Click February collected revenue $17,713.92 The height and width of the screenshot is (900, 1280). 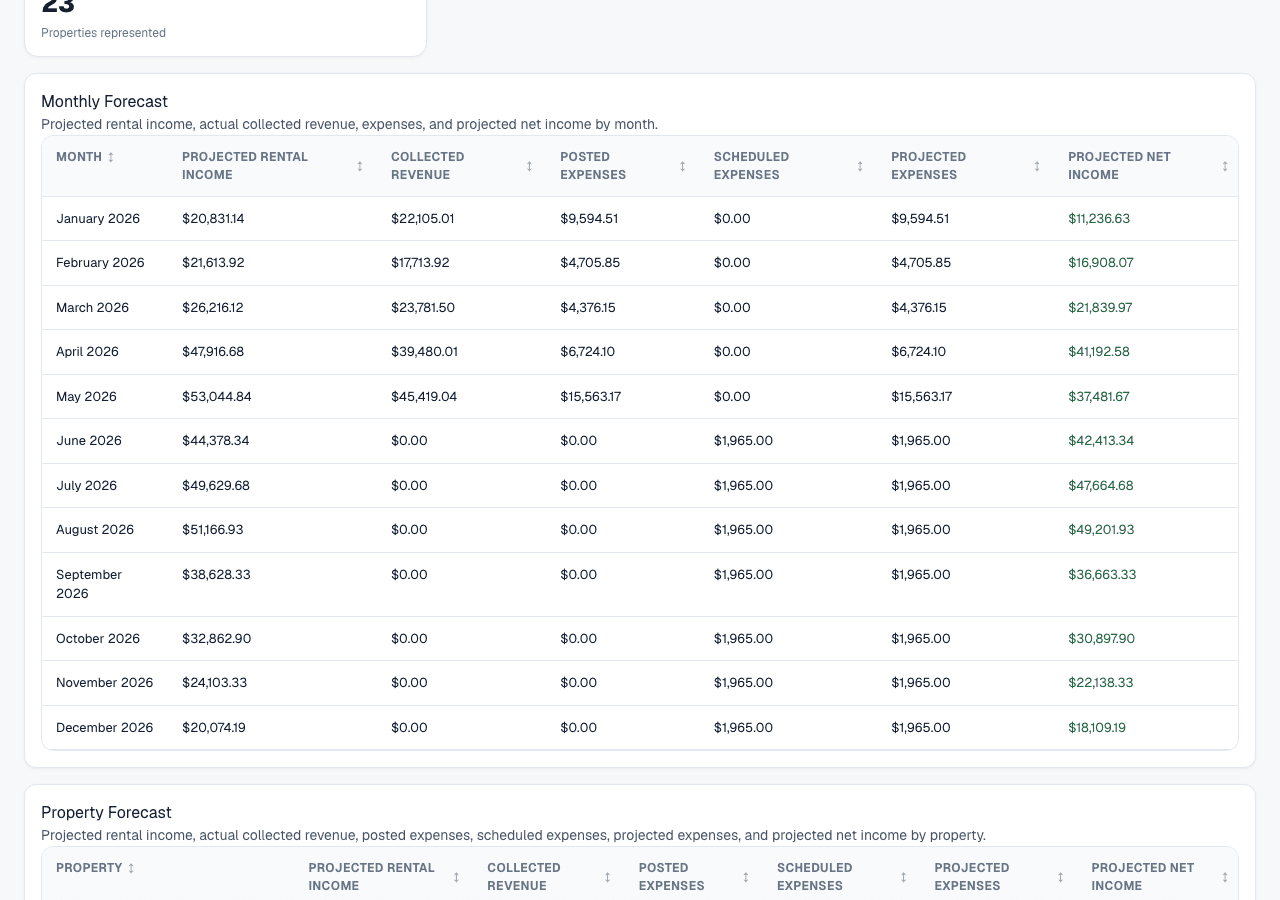click(x=420, y=263)
